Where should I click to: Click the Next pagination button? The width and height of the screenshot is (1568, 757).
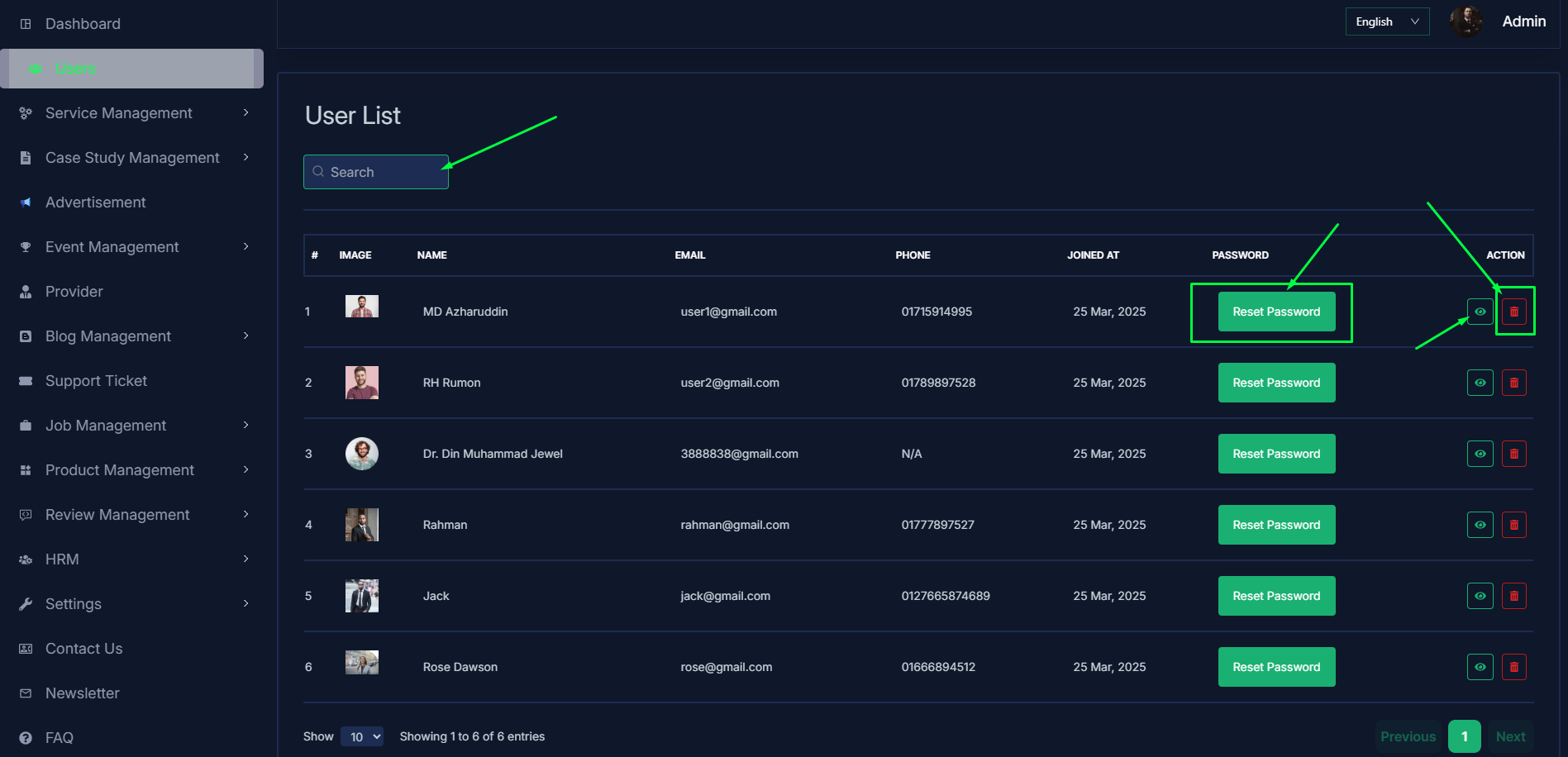tap(1510, 736)
